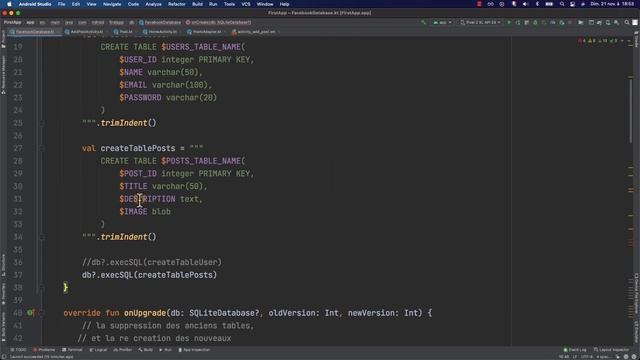640x360 pixels.
Task: Open the App Inspection tool window
Action: pos(194,350)
